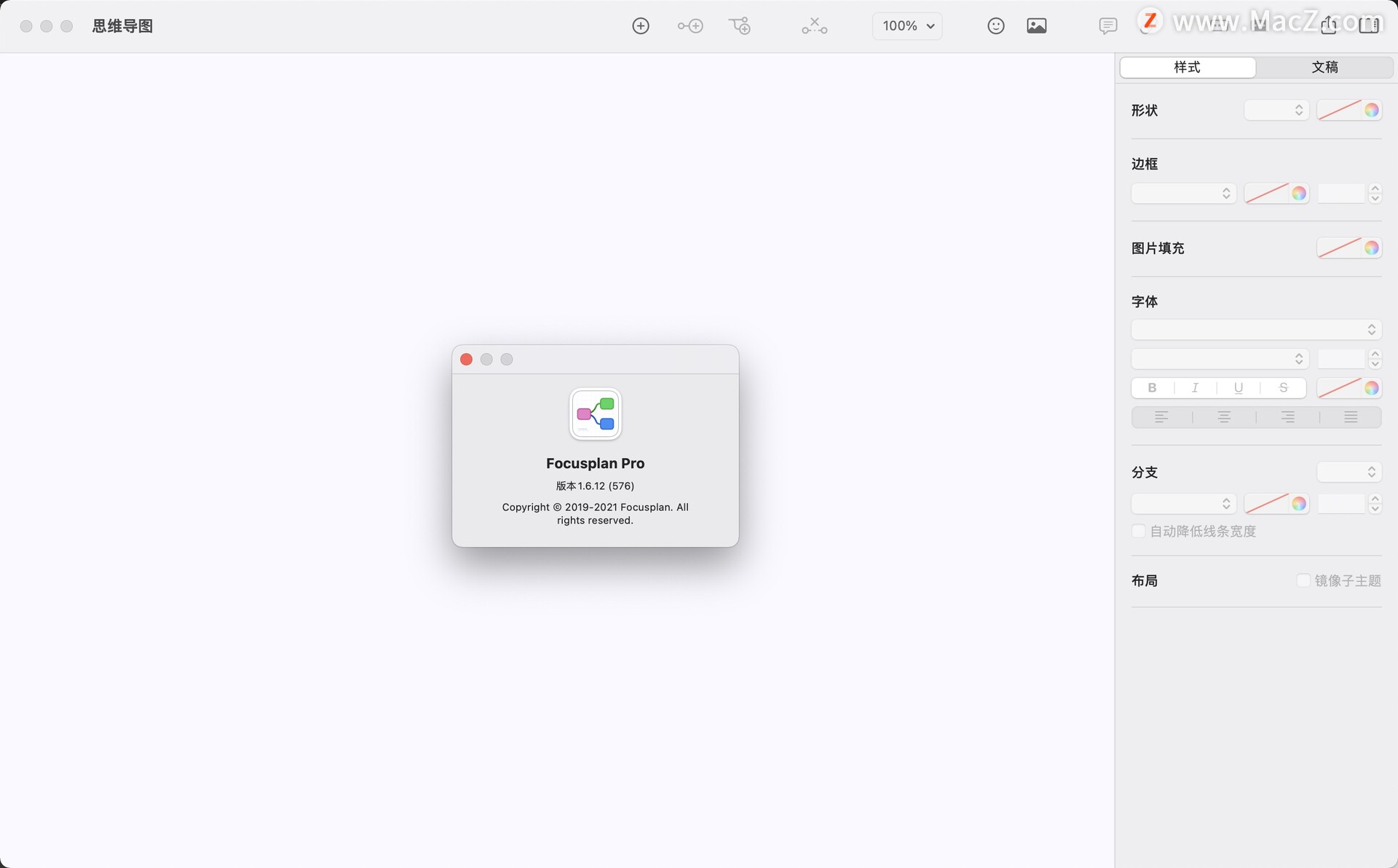Screen dimensions: 1398x868
Task: Click the delete connection node icon
Action: 815,26
